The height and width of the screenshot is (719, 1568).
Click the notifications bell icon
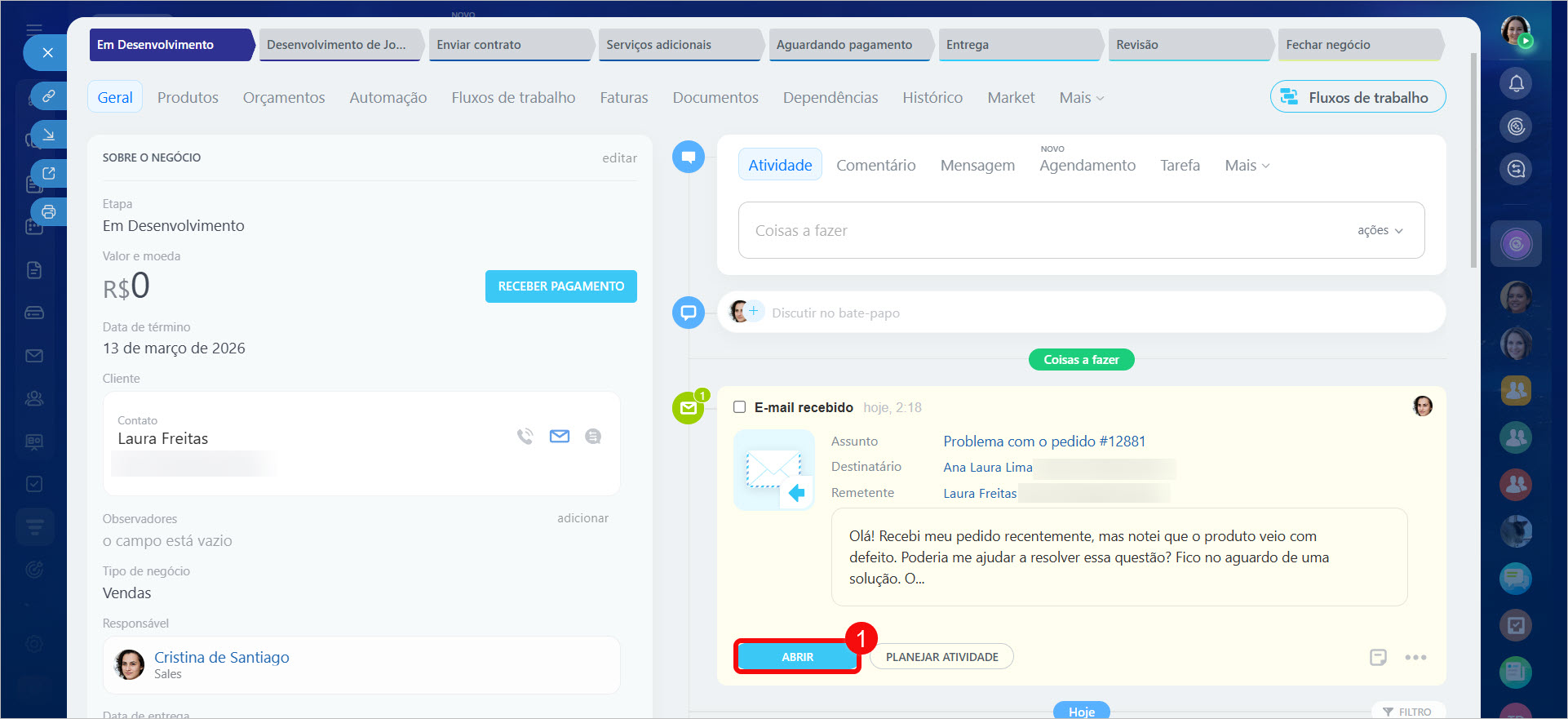(x=1516, y=83)
